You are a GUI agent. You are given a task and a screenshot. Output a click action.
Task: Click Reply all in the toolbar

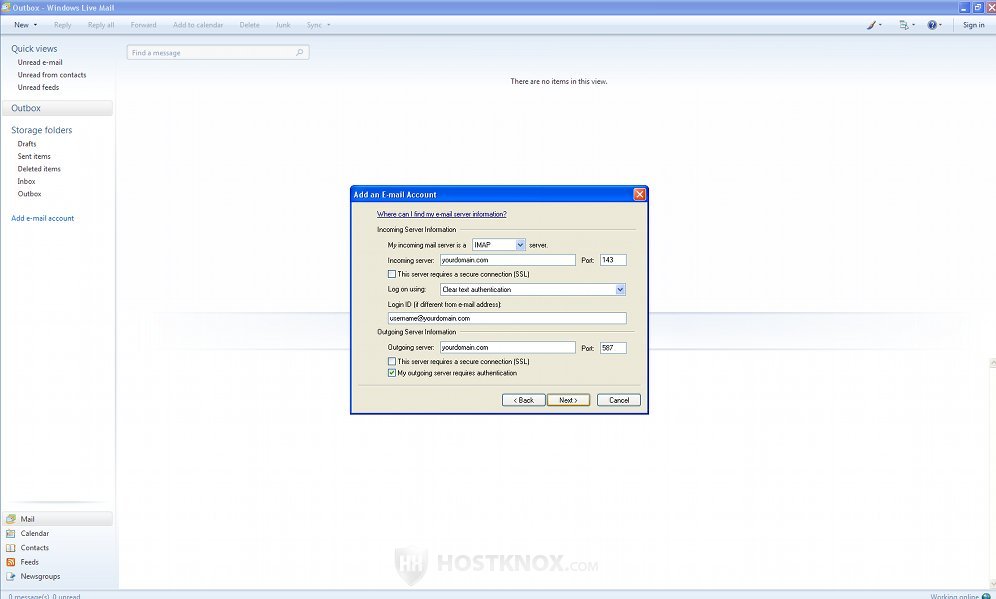(101, 25)
